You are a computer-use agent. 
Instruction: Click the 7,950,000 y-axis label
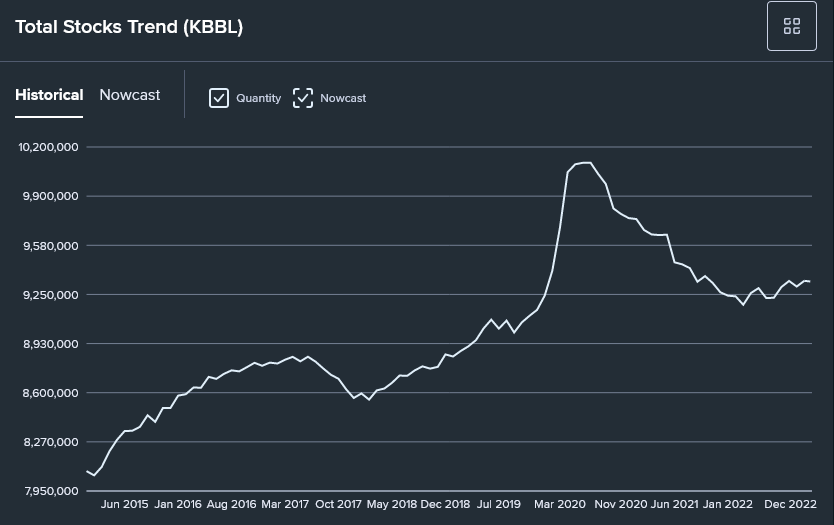click(x=51, y=491)
